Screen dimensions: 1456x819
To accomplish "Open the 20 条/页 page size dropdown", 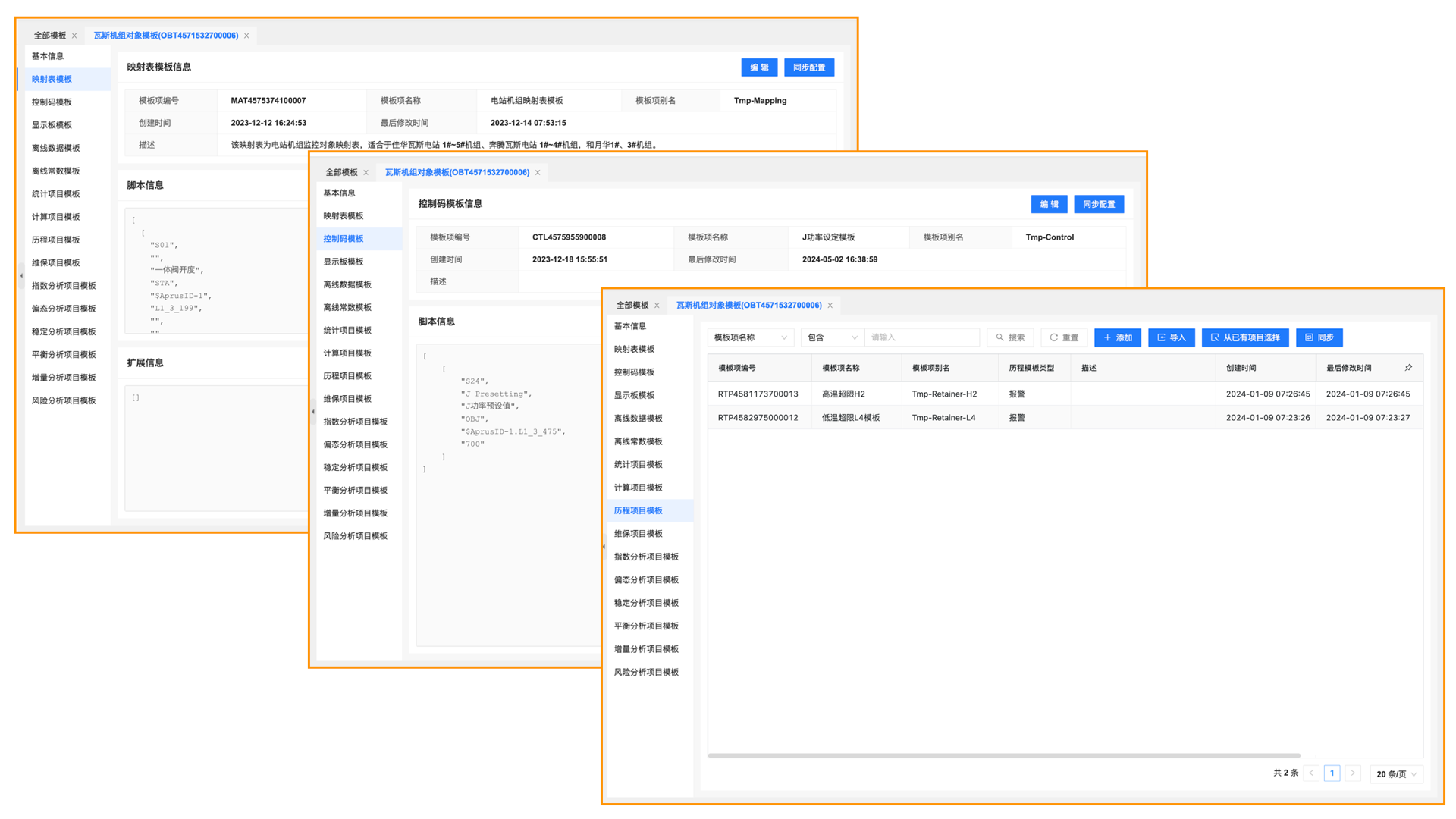I will 1396,774.
